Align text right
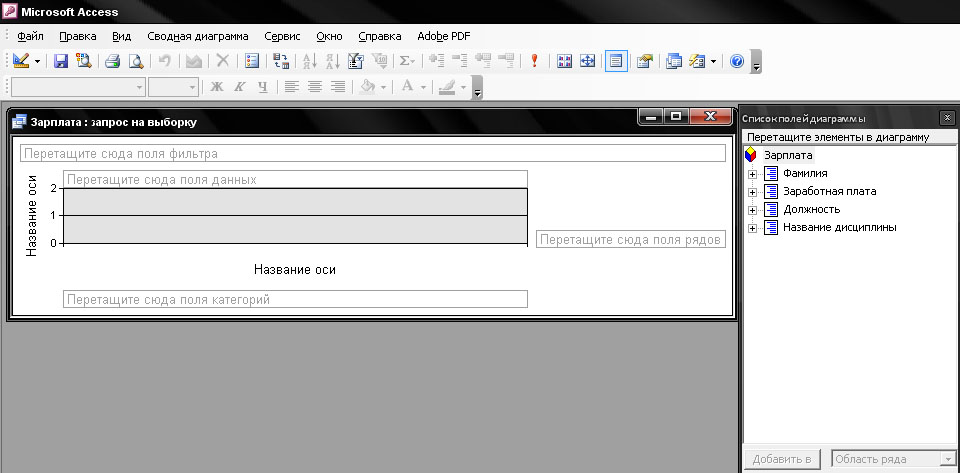The width and height of the screenshot is (960, 473). point(338,87)
